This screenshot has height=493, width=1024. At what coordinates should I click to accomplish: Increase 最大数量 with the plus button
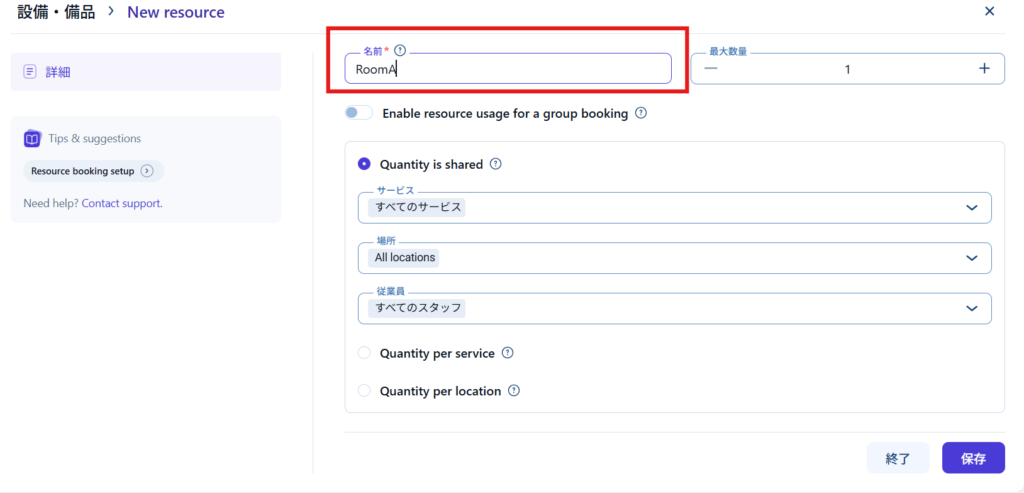984,68
